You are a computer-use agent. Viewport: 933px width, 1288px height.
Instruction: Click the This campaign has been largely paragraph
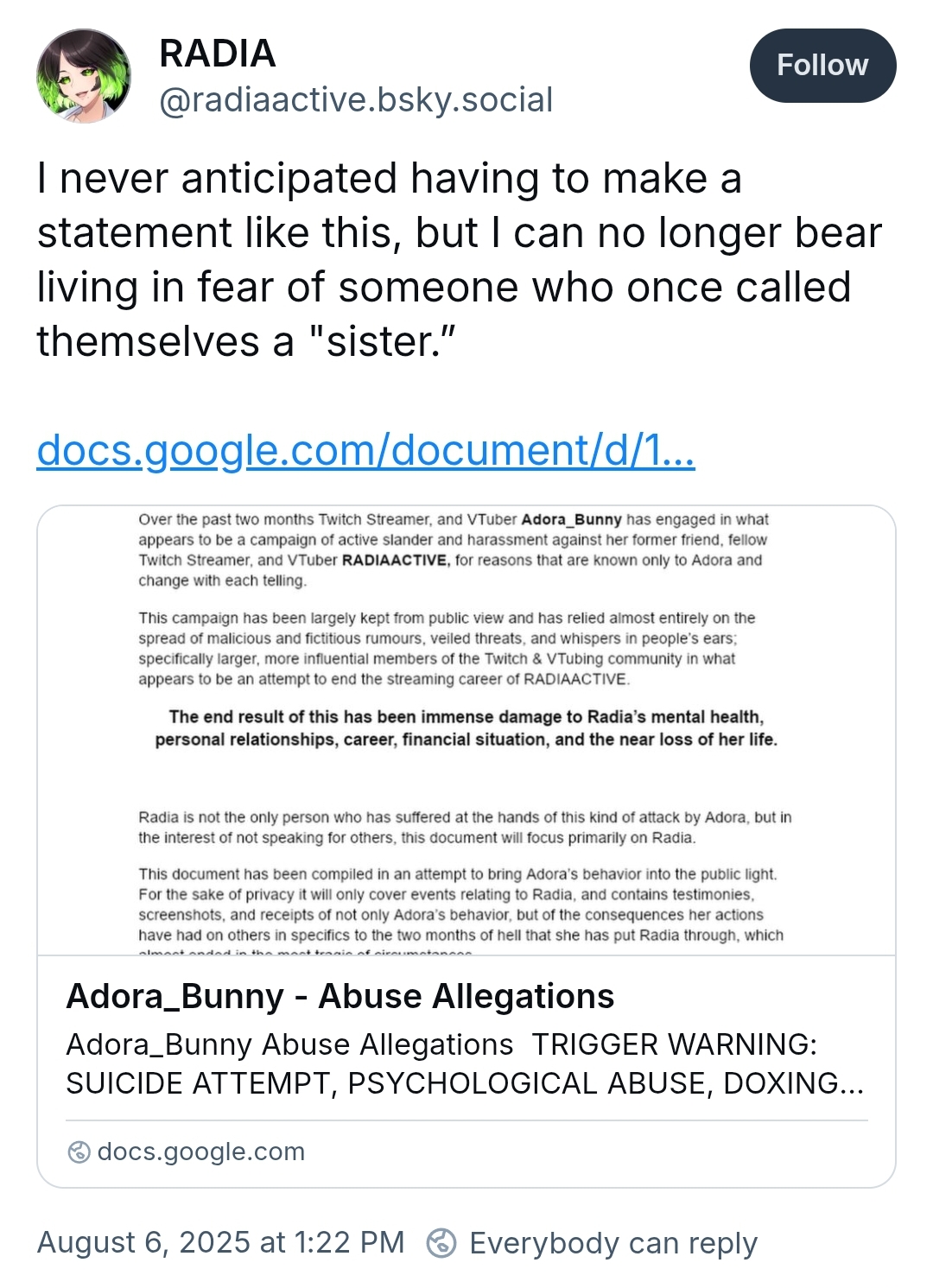click(x=447, y=649)
